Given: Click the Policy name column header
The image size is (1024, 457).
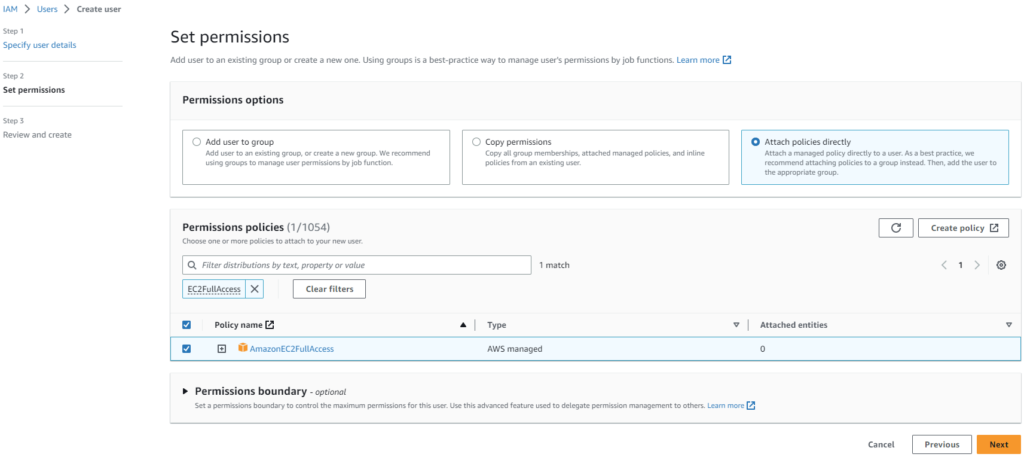Looking at the screenshot, I should click(238, 324).
